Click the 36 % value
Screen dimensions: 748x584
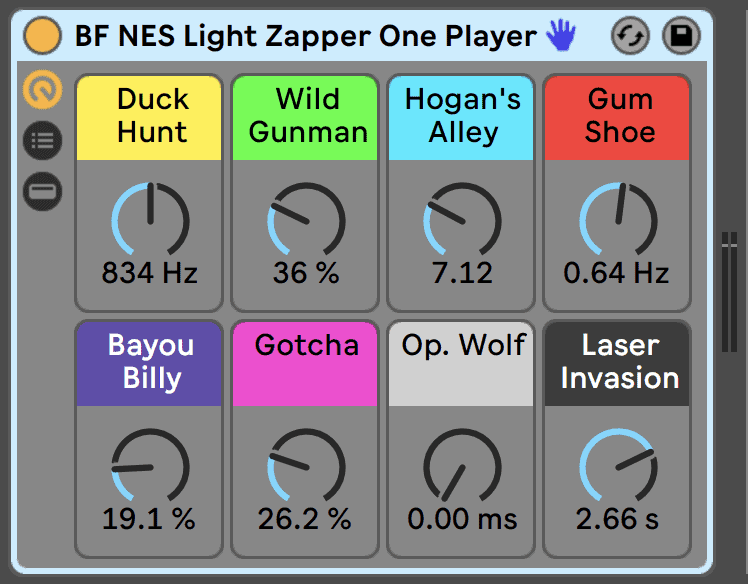pos(306,273)
